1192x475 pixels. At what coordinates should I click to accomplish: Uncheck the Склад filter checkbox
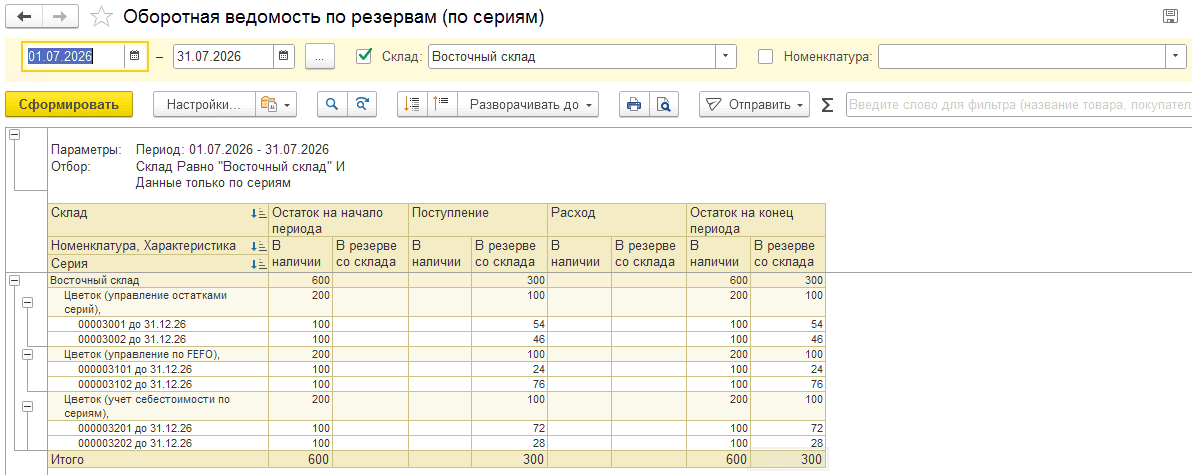tap(364, 55)
